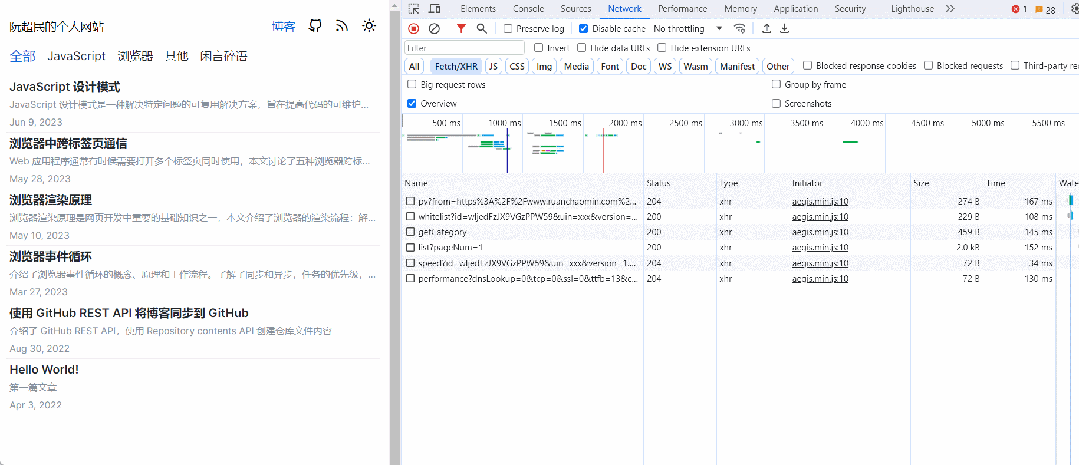
Task: Export HAR file with download arrow
Action: coord(784,29)
